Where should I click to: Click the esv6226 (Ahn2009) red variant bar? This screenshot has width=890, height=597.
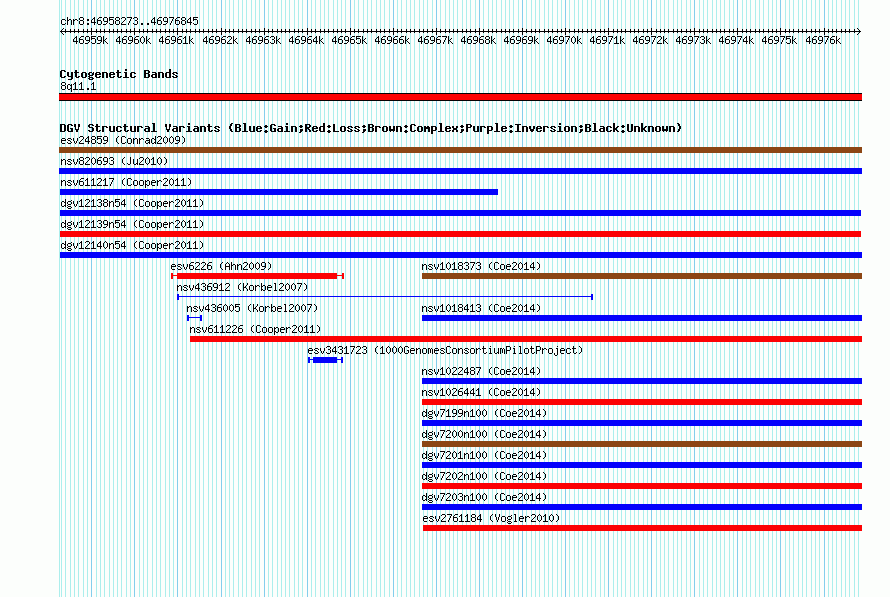[x=258, y=276]
